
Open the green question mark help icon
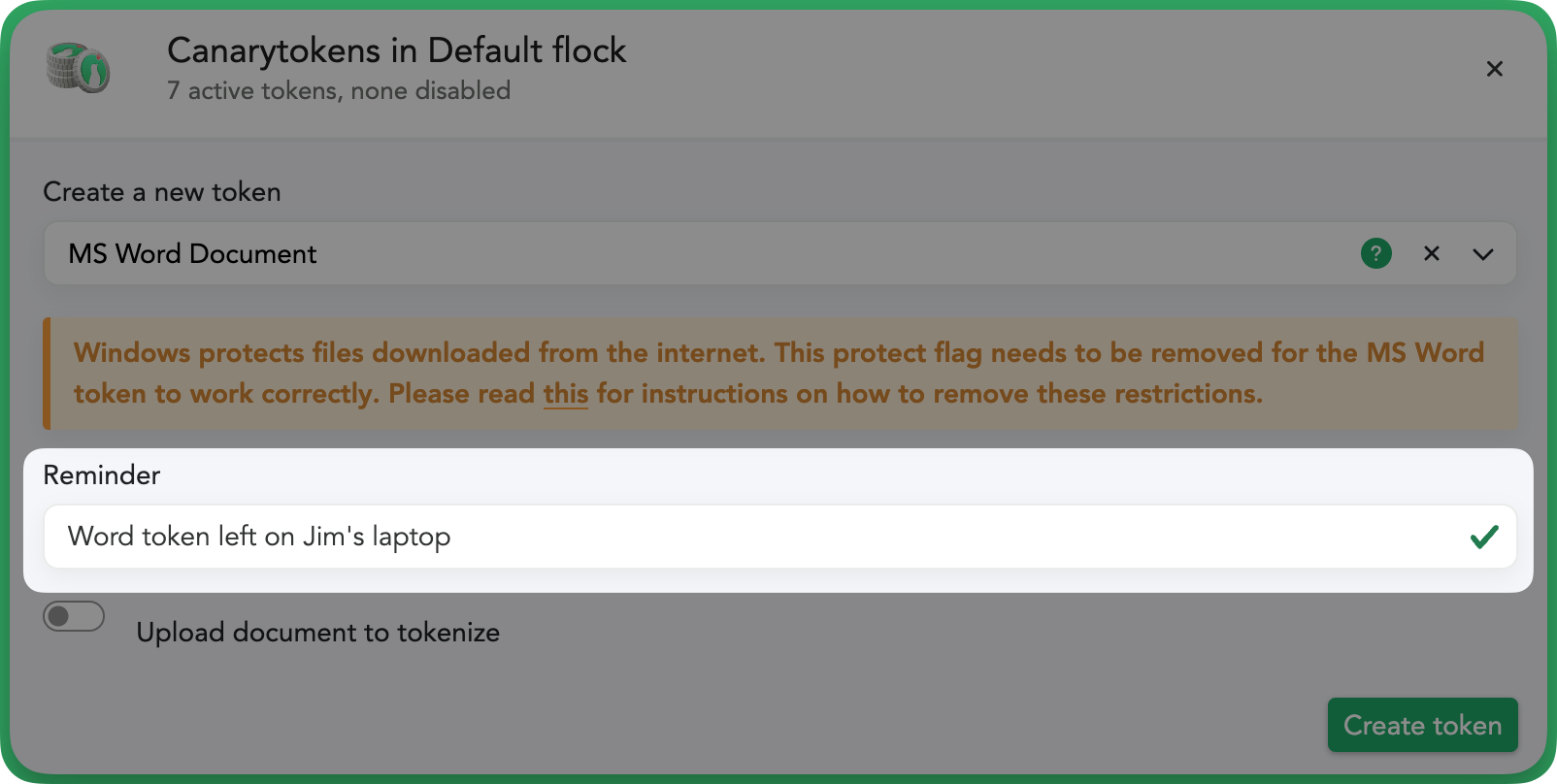point(1376,253)
